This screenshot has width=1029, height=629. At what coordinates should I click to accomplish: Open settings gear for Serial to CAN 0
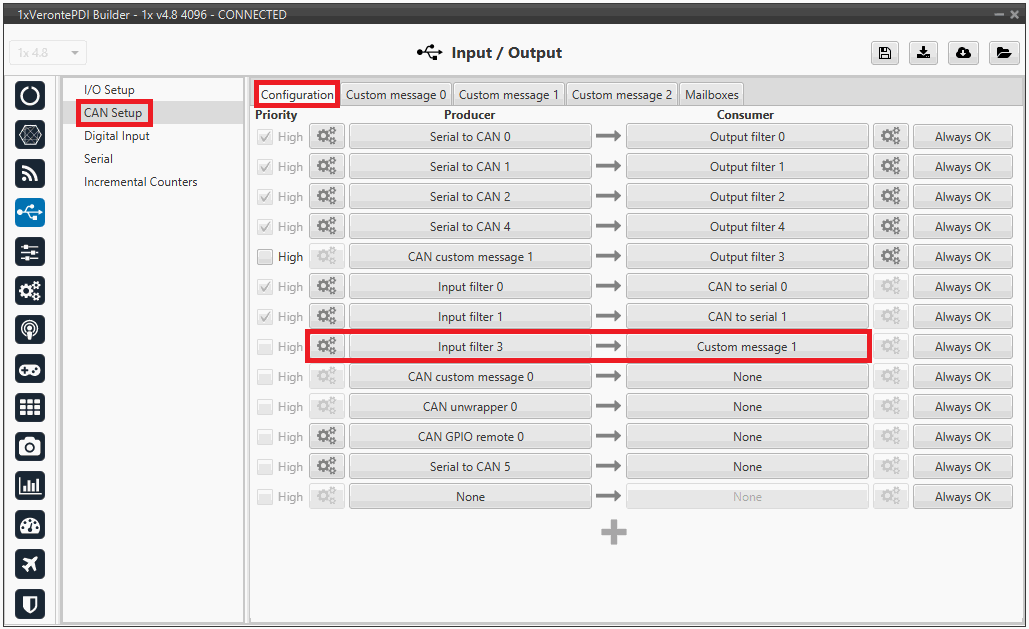pos(327,137)
